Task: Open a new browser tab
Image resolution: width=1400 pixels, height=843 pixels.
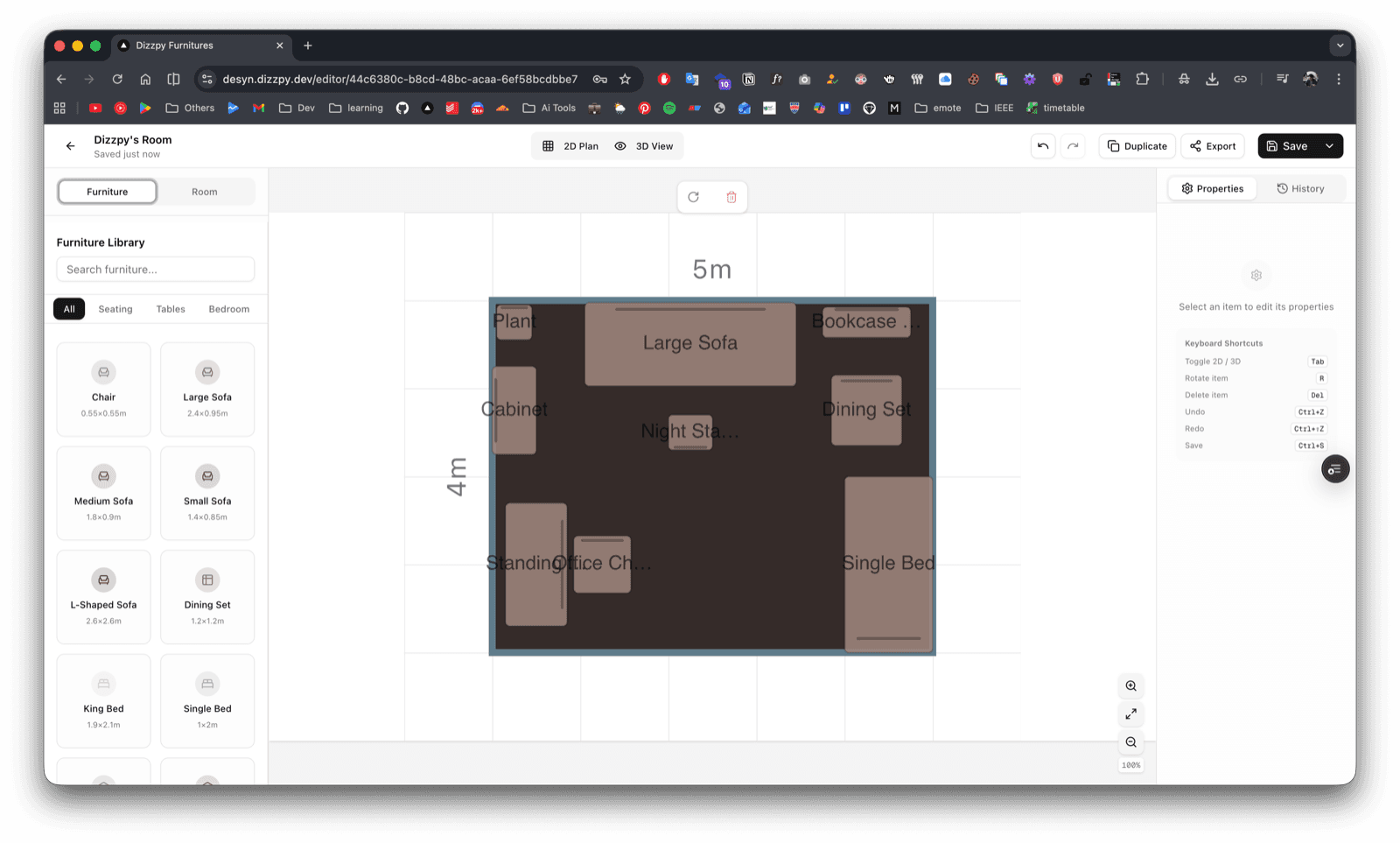Action: point(308,46)
